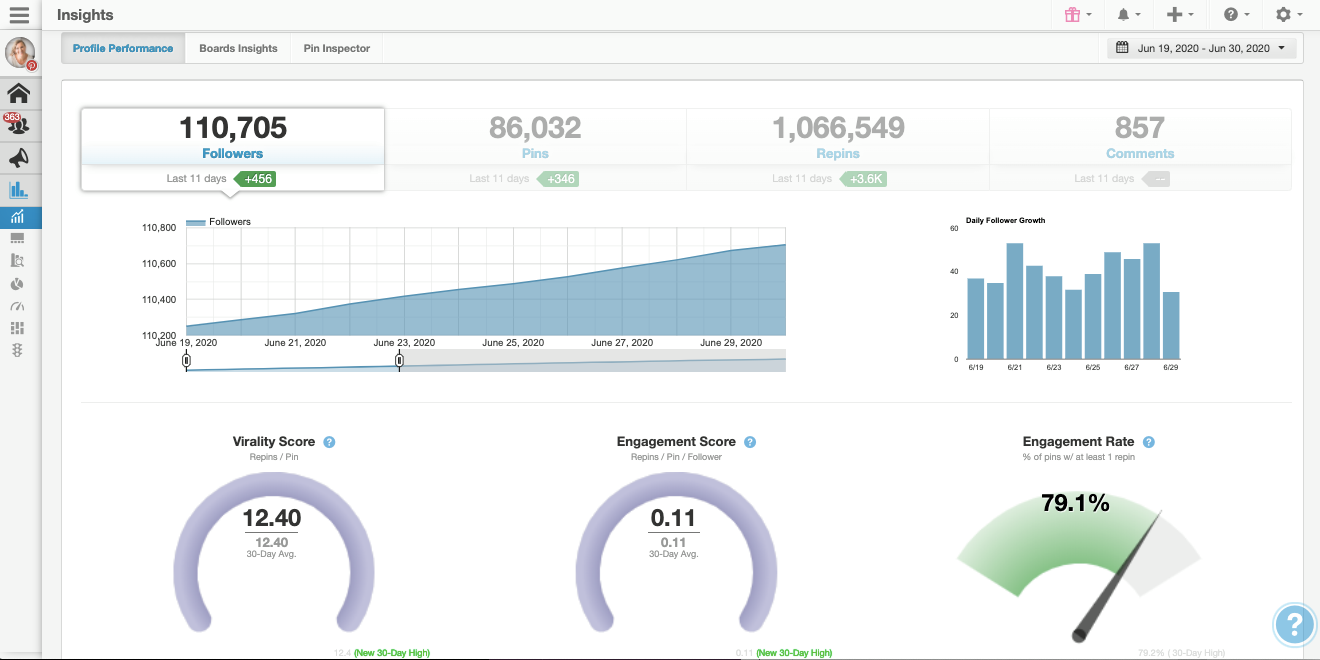Click the pie chart sidebar icon
Screen dimensions: 1320x660
pyautogui.click(x=17, y=284)
